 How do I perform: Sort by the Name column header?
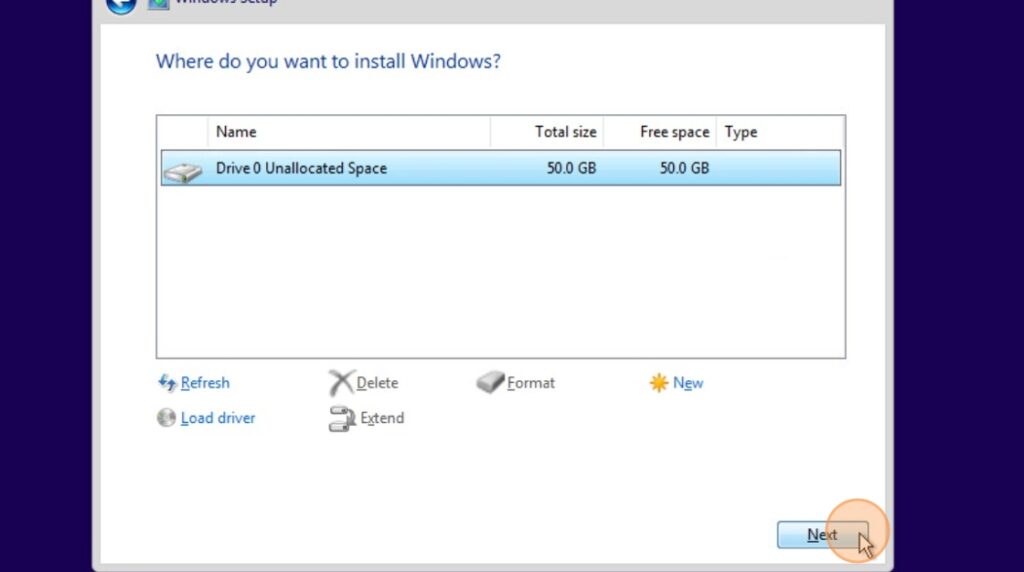tap(349, 132)
